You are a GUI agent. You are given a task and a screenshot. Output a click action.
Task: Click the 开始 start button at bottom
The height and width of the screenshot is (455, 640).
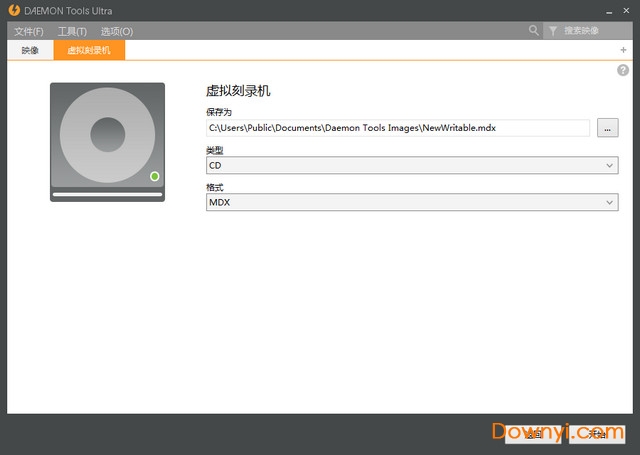pyautogui.click(x=597, y=434)
